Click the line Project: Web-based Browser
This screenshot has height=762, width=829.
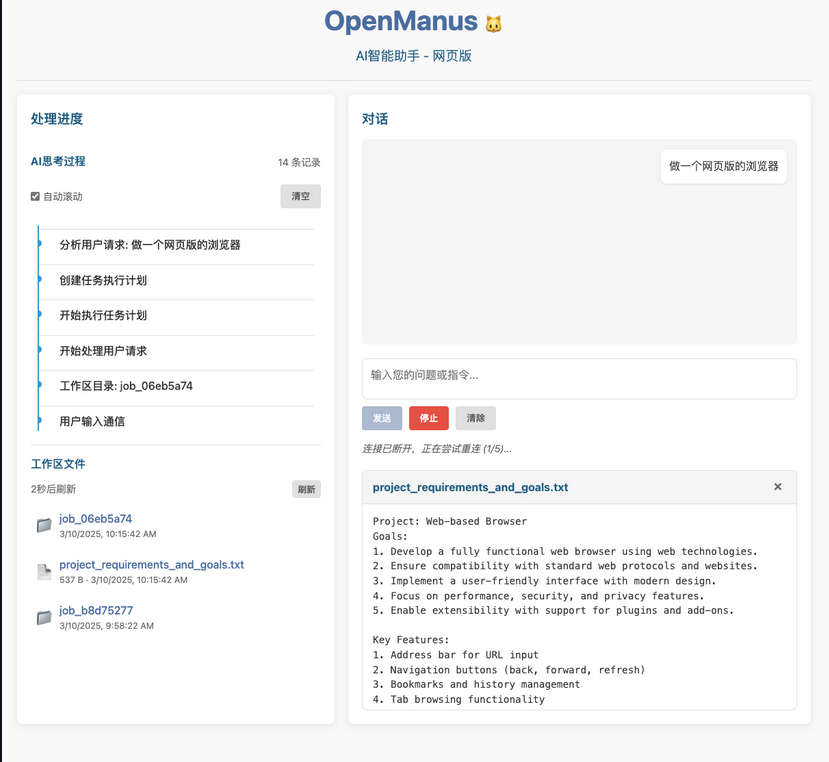click(x=450, y=521)
